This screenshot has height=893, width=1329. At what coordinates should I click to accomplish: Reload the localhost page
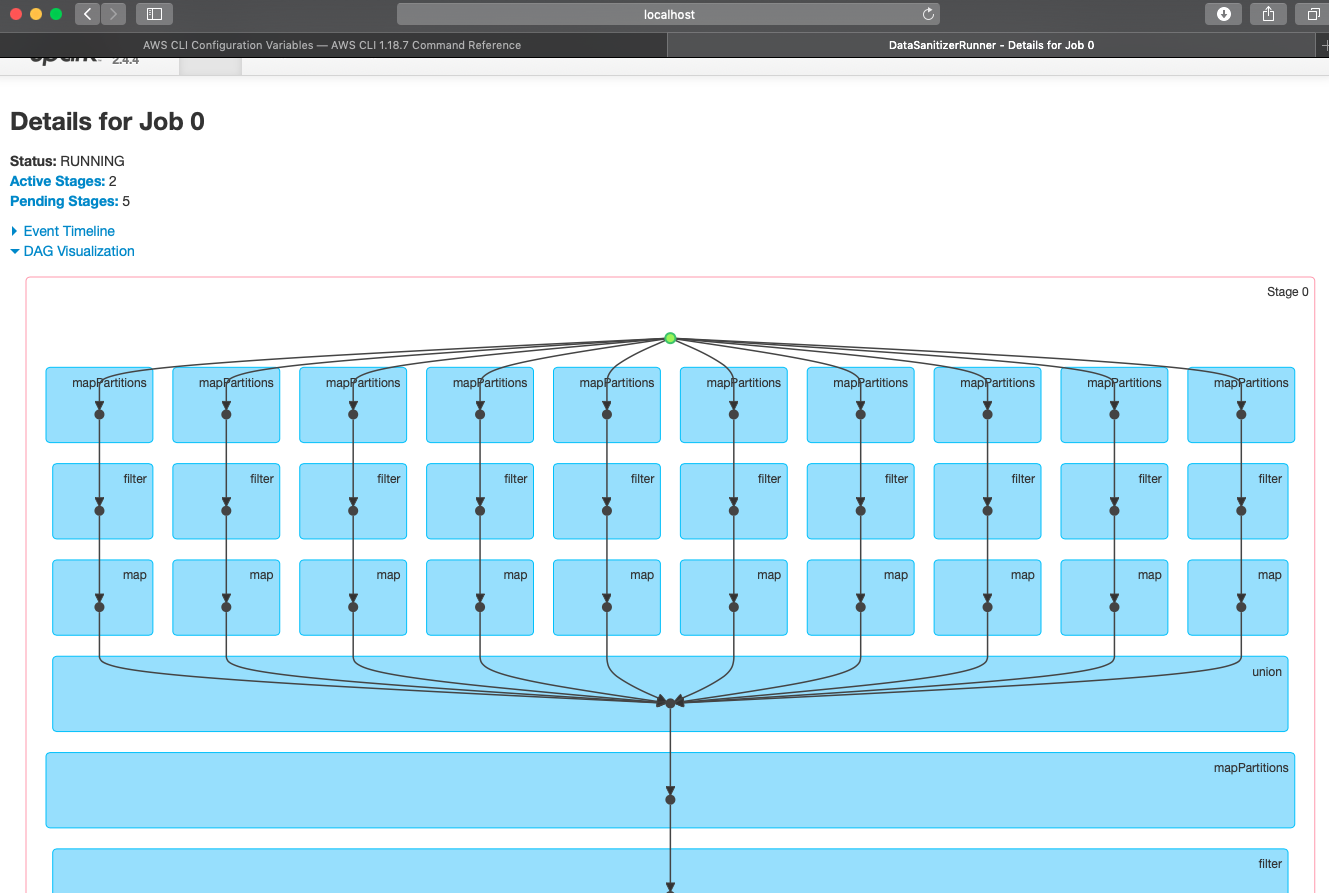928,14
